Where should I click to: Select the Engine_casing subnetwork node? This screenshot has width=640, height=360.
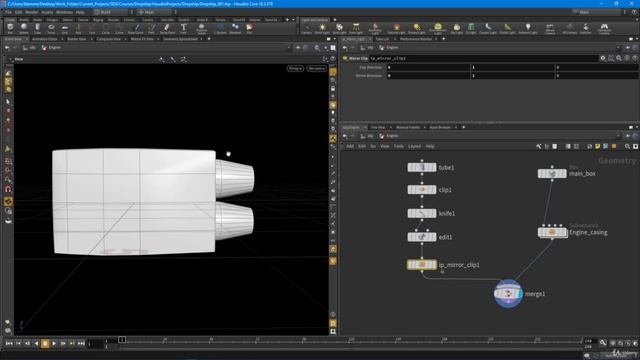[x=552, y=232]
